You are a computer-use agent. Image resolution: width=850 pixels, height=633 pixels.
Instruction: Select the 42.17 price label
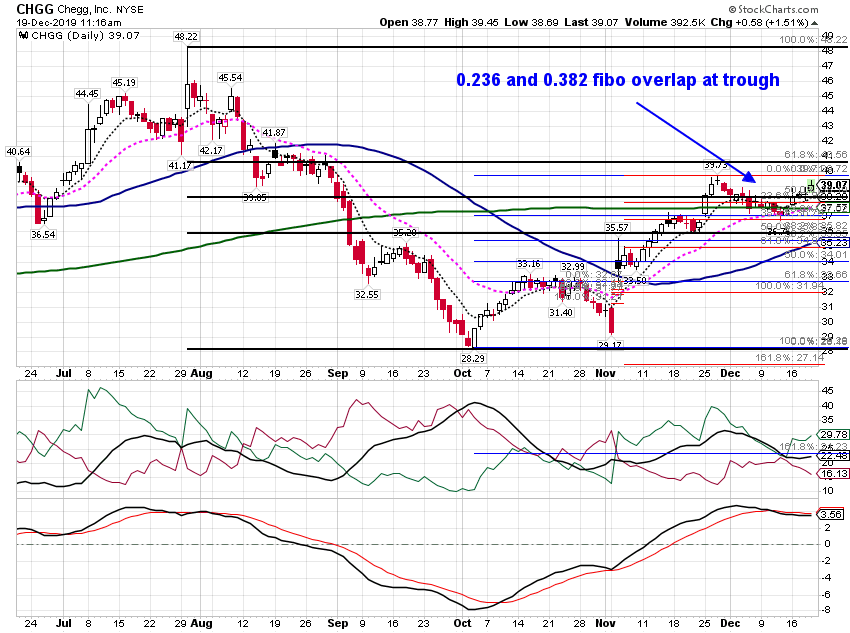211,150
